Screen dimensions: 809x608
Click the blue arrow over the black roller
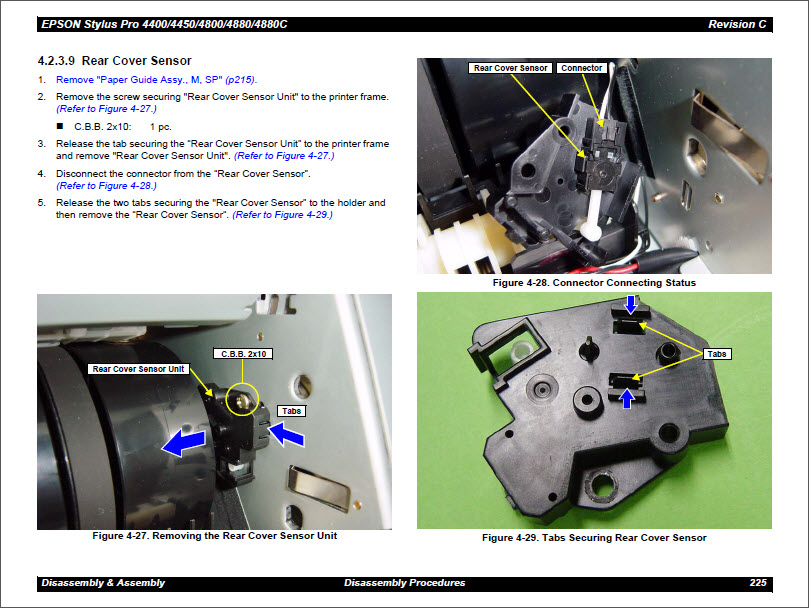pos(186,441)
